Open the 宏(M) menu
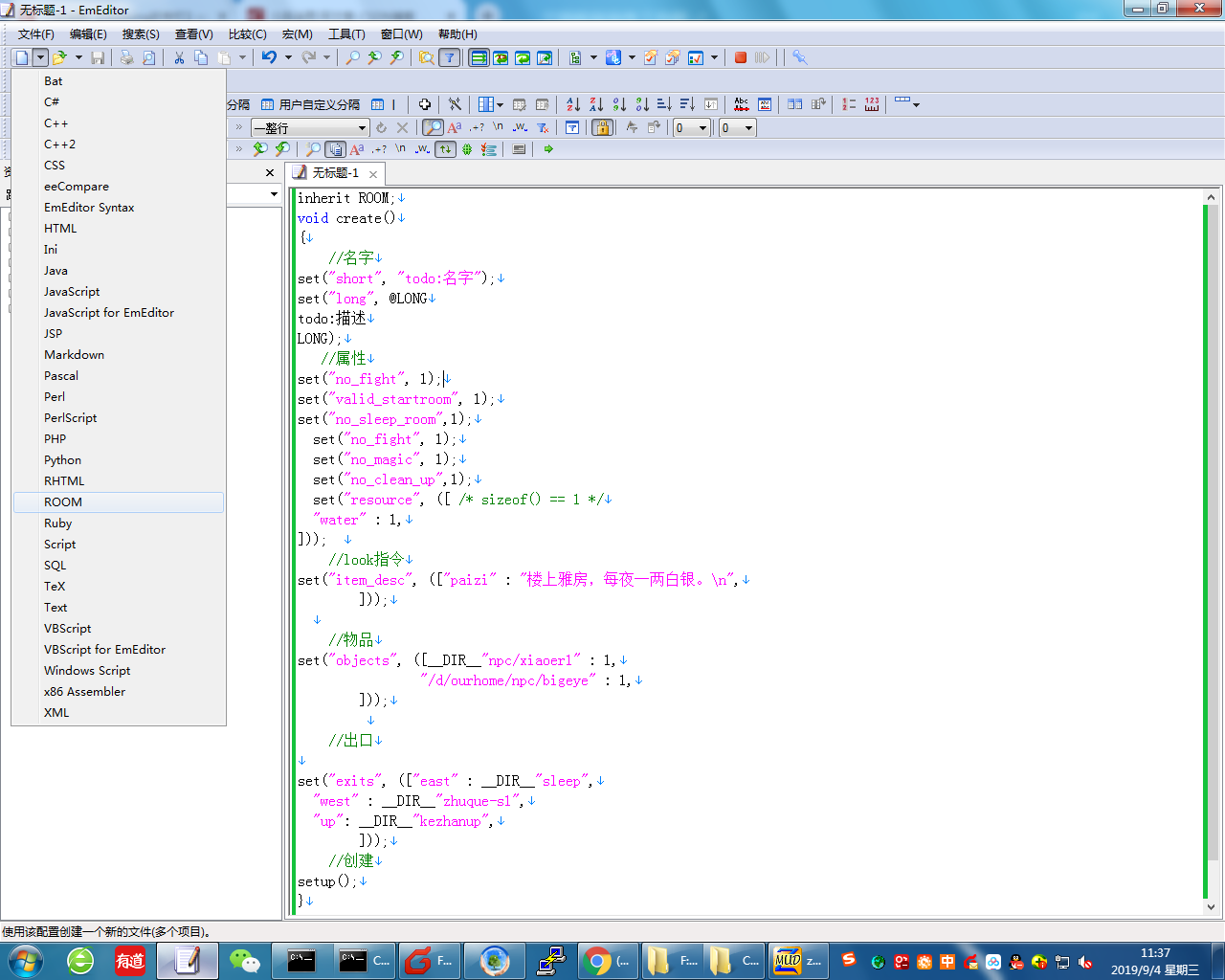Image resolution: width=1225 pixels, height=980 pixels. pos(297,33)
